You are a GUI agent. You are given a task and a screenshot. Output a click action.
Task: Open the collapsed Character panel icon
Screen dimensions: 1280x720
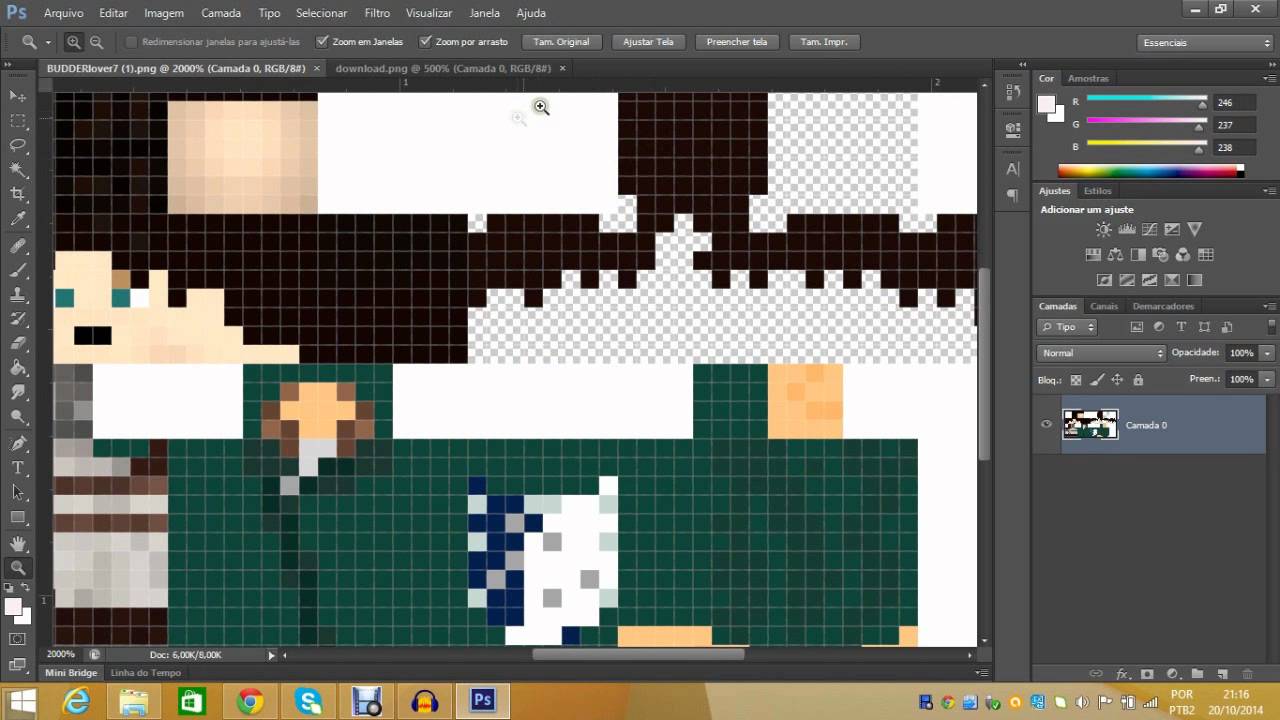[x=1013, y=170]
